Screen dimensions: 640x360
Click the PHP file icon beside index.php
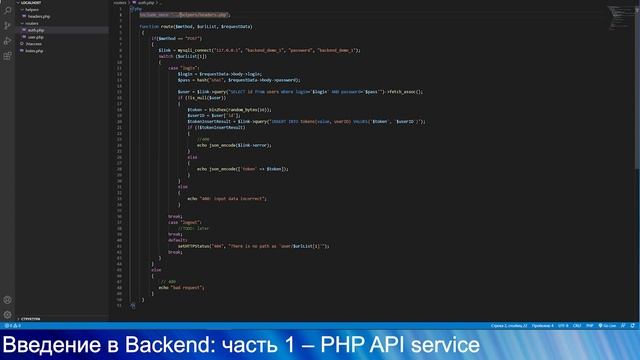point(22,51)
